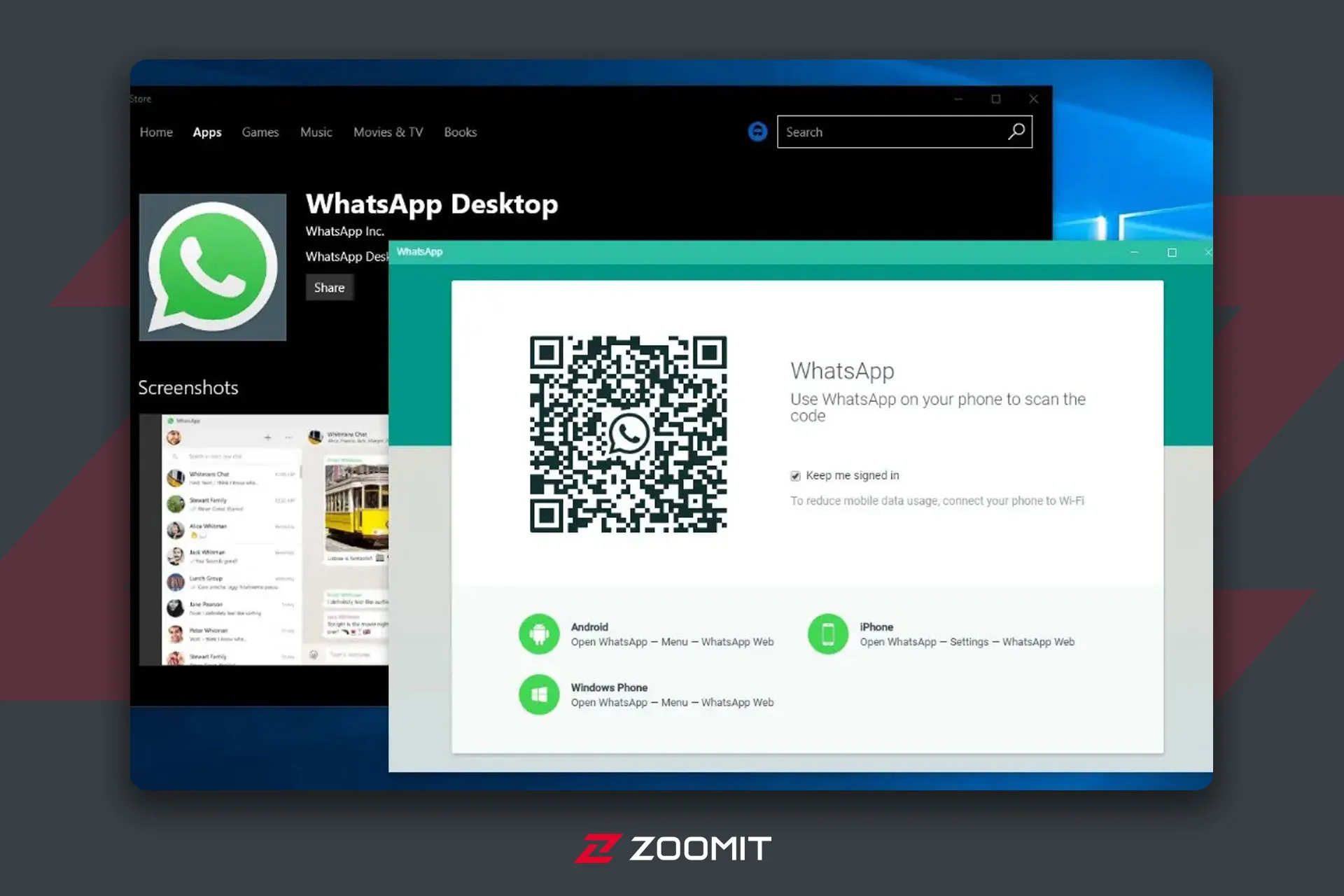Open the Home tab in Store
Image resolution: width=1344 pixels, height=896 pixels.
click(156, 132)
